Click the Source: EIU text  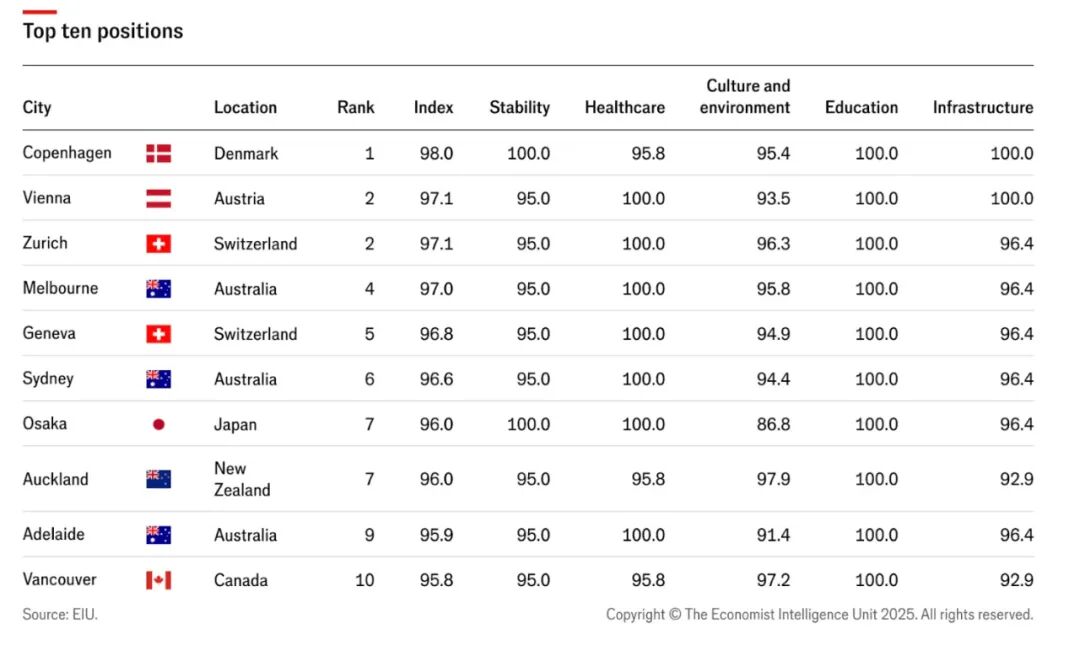[60, 614]
